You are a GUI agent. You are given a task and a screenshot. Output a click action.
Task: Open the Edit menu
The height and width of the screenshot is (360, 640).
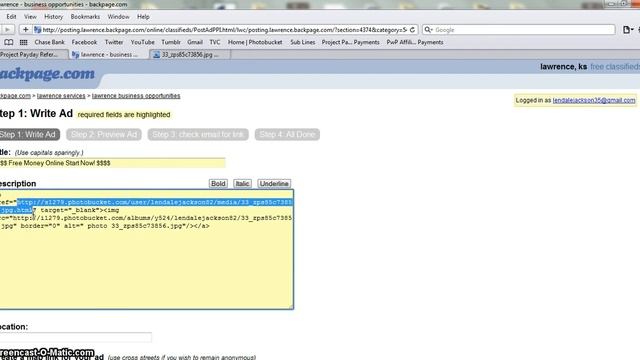click(x=11, y=17)
